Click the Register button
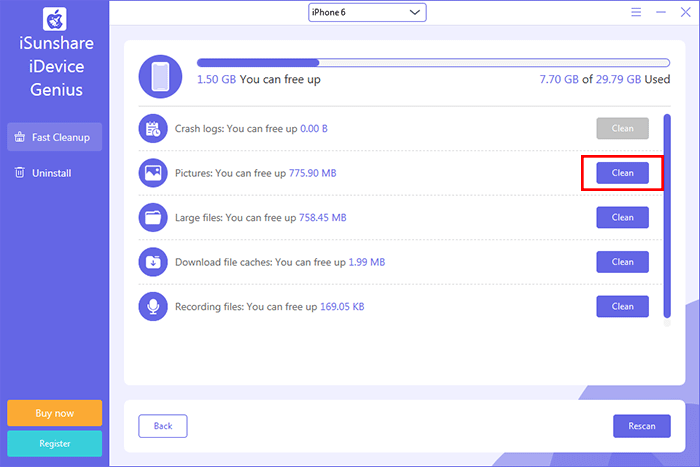The height and width of the screenshot is (467, 700). click(54, 443)
